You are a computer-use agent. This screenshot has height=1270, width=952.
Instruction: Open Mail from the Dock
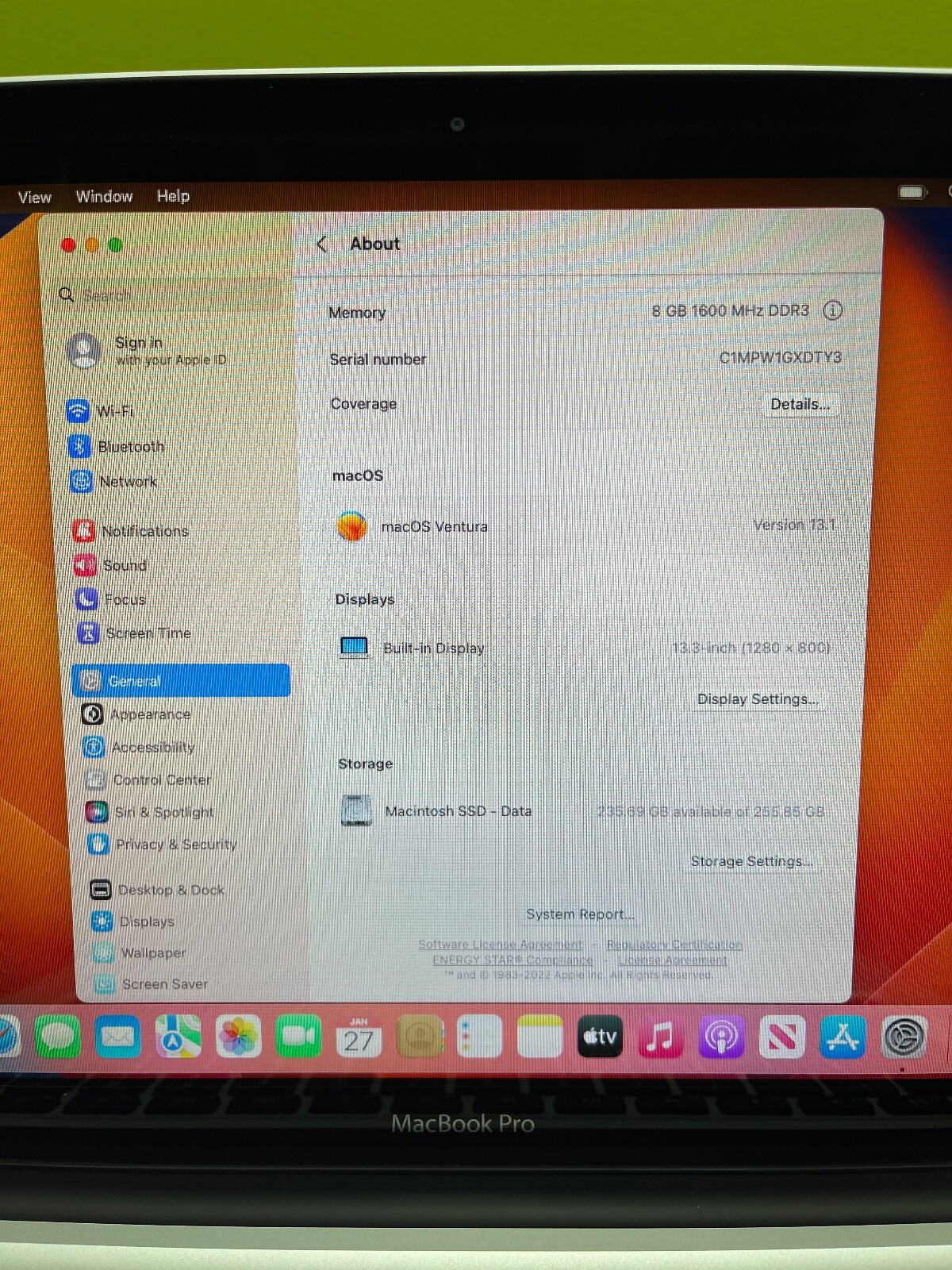(118, 1037)
